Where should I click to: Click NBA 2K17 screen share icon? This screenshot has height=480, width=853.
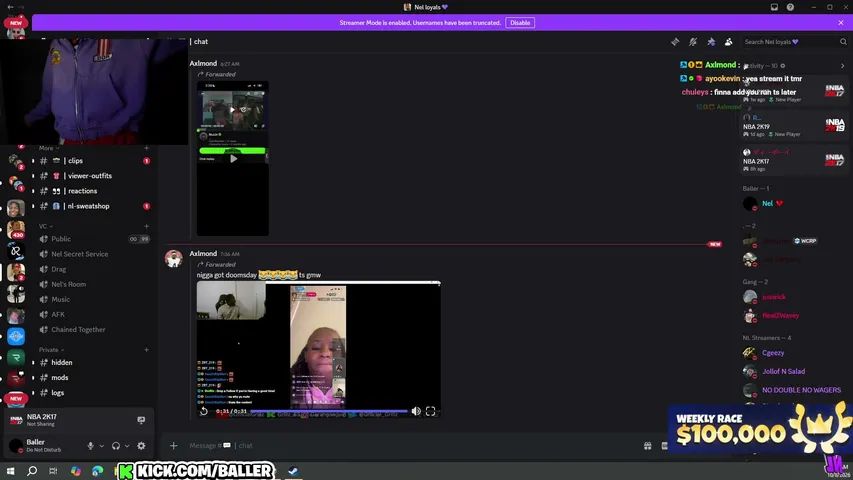point(141,420)
